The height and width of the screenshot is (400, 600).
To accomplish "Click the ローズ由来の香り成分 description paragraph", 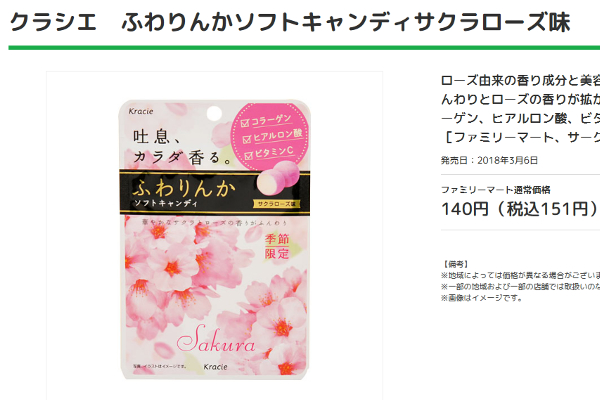I will pyautogui.click(x=520, y=109).
